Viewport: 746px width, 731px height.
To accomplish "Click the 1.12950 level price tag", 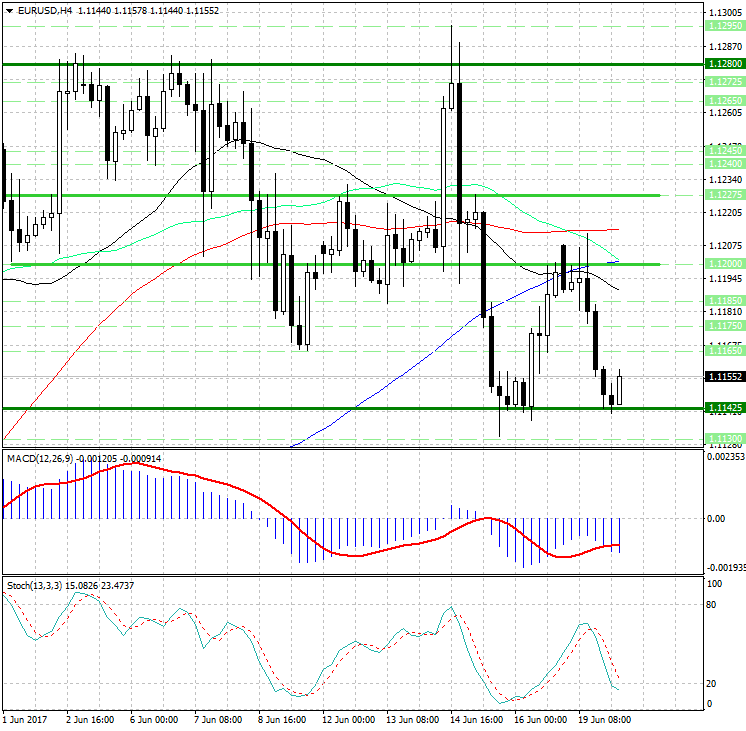I will pyautogui.click(x=725, y=26).
